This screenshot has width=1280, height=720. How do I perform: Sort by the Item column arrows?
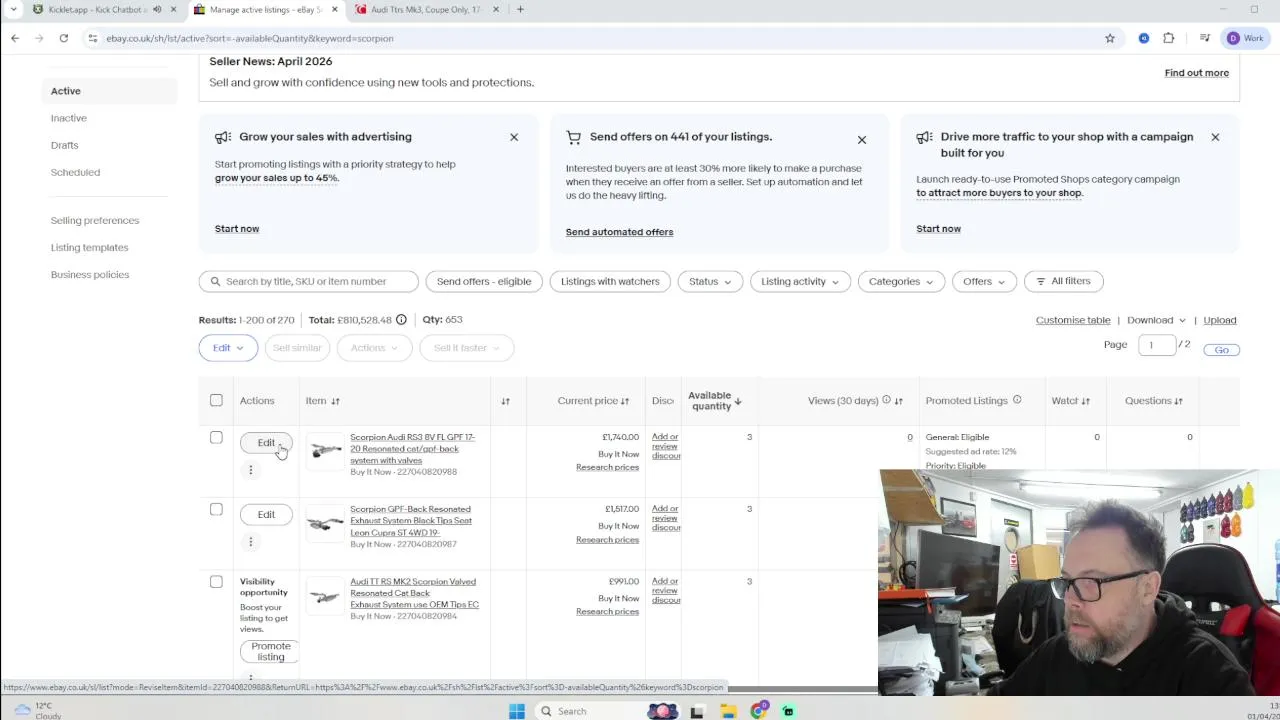click(335, 401)
